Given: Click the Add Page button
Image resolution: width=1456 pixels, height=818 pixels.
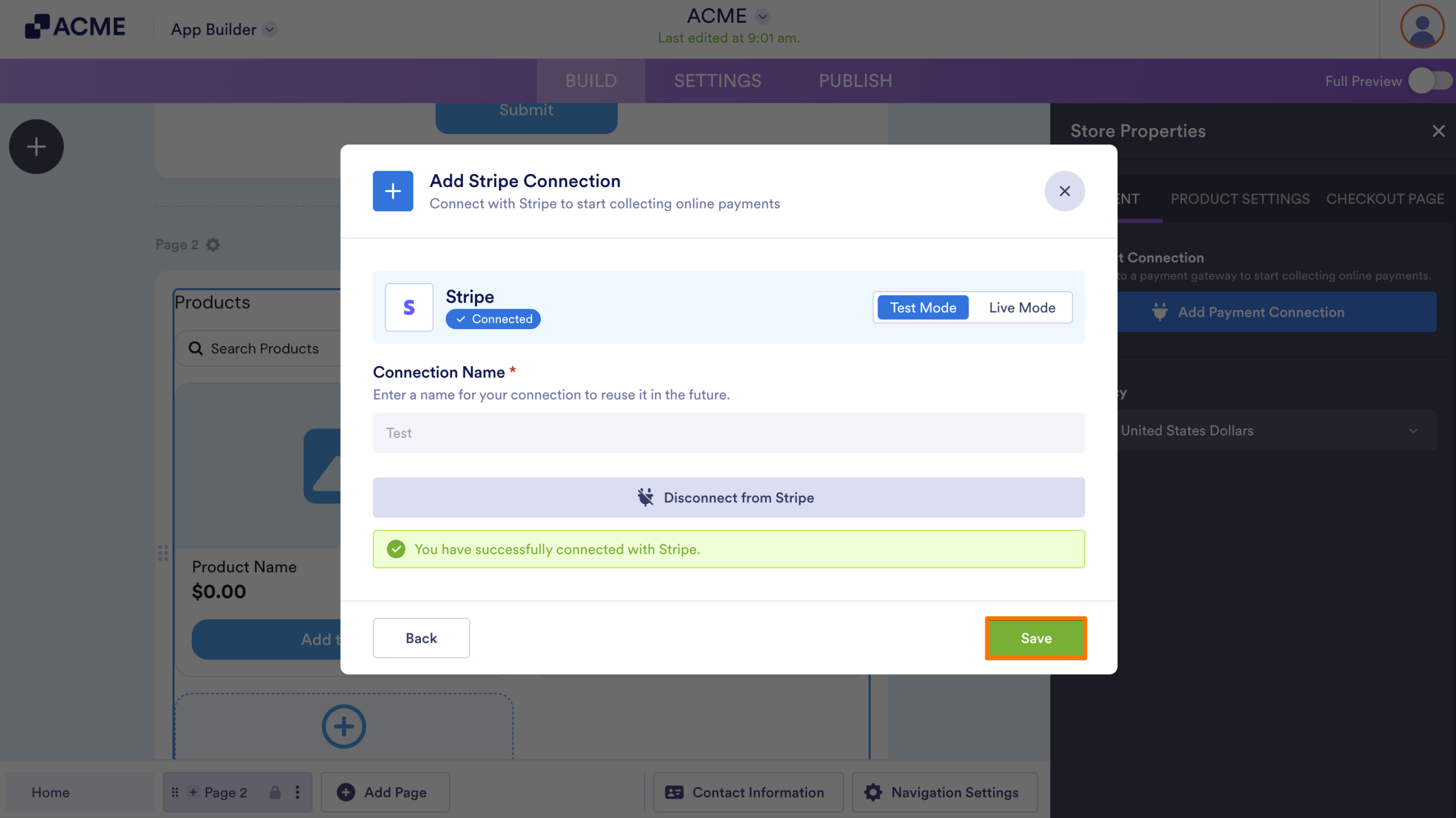Looking at the screenshot, I should [x=385, y=792].
